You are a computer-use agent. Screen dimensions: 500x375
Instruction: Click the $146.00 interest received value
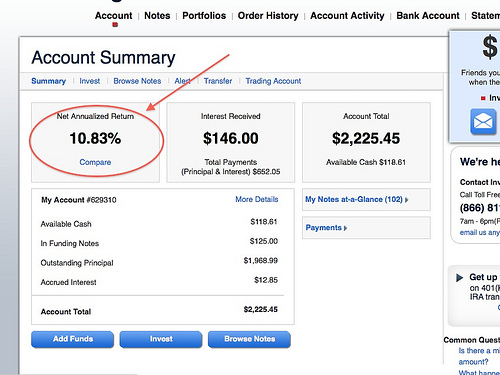tap(231, 138)
